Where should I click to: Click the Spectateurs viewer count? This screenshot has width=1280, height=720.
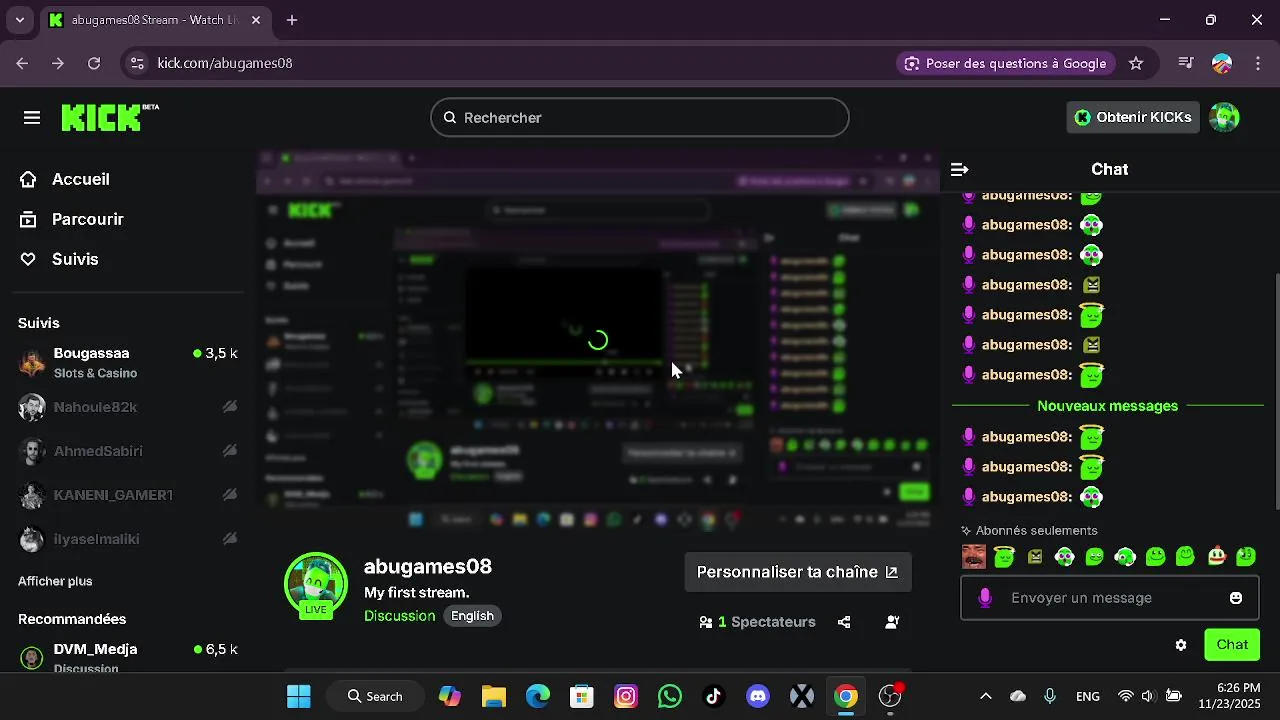(x=758, y=622)
